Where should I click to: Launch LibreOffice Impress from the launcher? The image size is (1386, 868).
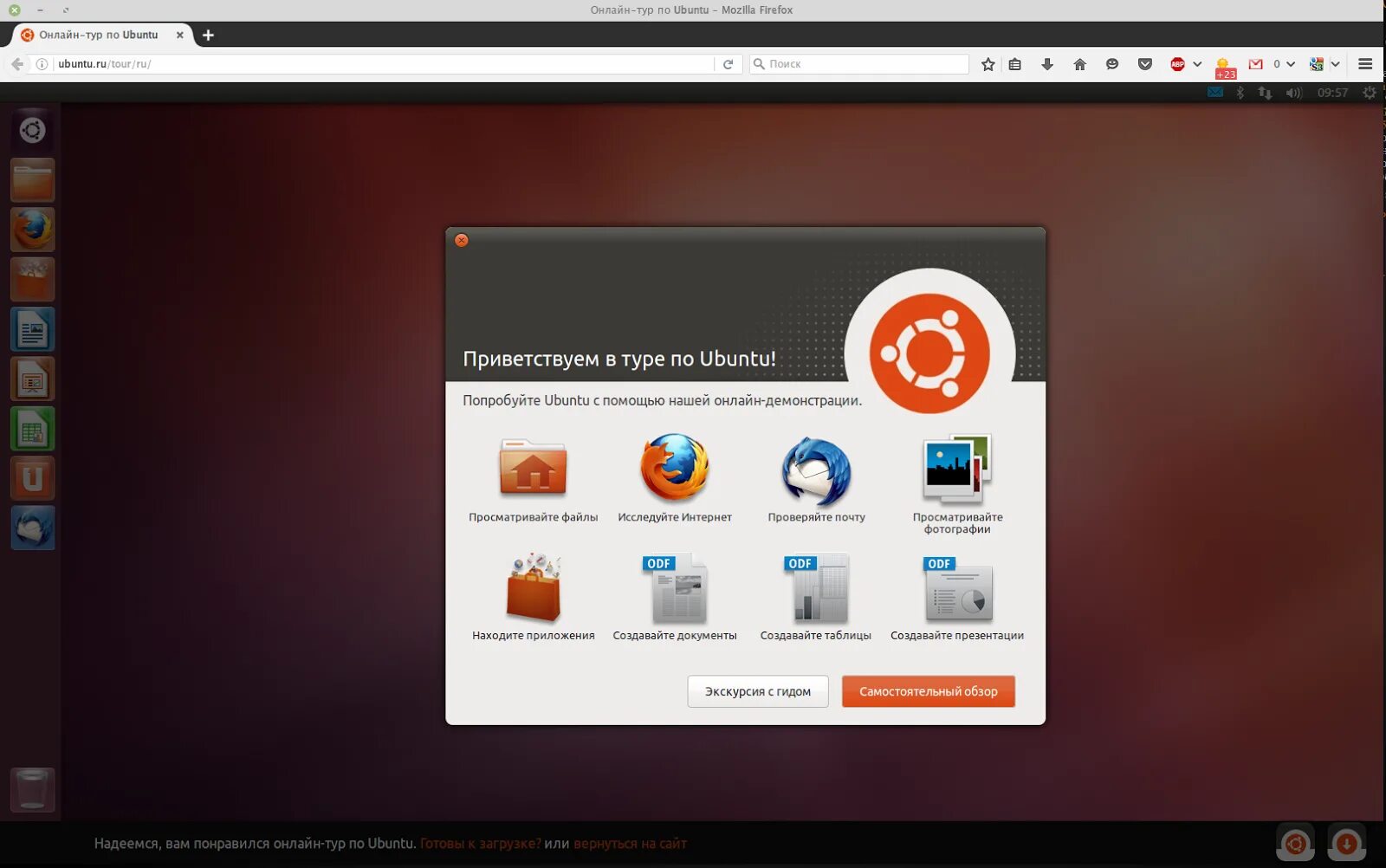[x=33, y=379]
